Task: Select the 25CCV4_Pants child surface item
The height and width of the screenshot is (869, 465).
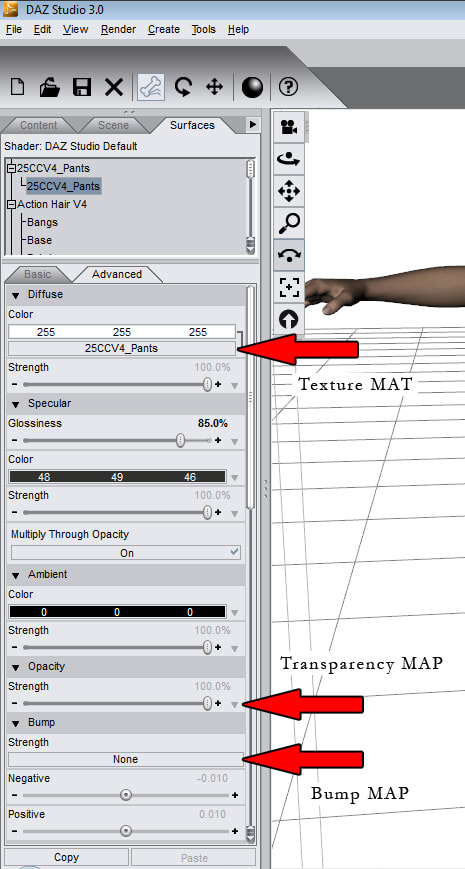Action: tap(63, 186)
